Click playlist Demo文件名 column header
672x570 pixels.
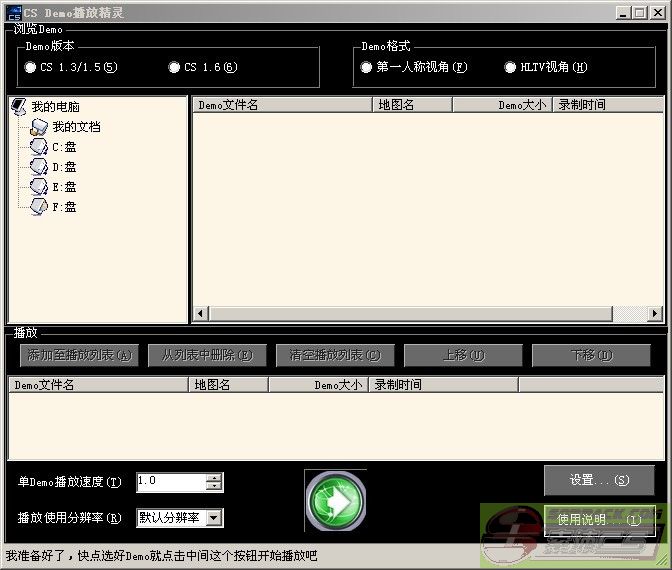coord(99,385)
